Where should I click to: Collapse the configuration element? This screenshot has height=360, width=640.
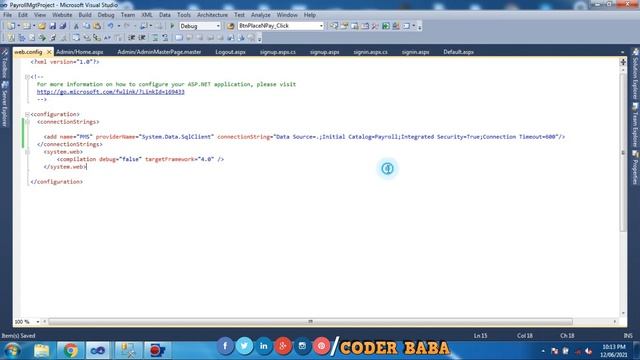click(27, 114)
